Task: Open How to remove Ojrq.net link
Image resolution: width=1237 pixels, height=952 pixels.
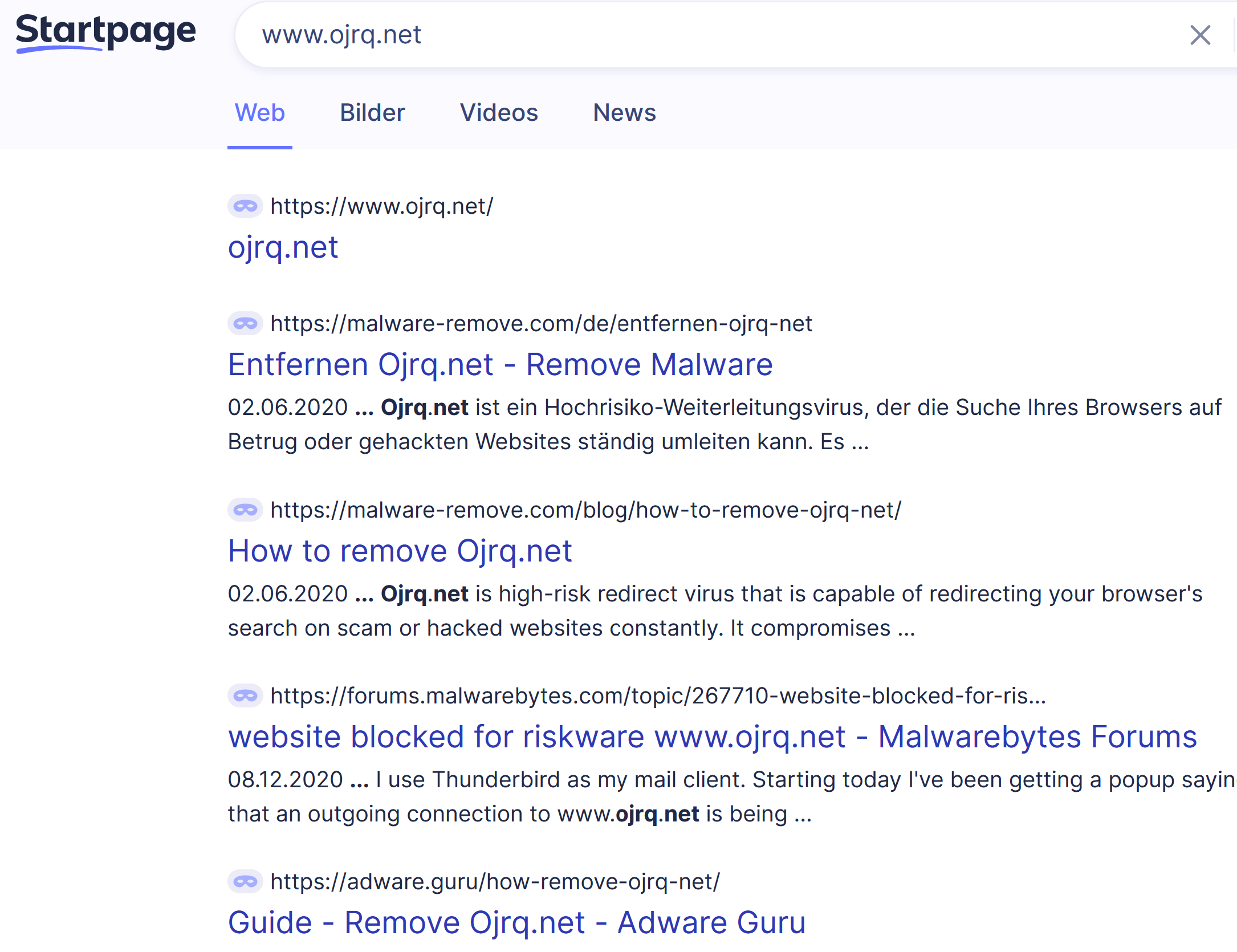Action: [400, 551]
